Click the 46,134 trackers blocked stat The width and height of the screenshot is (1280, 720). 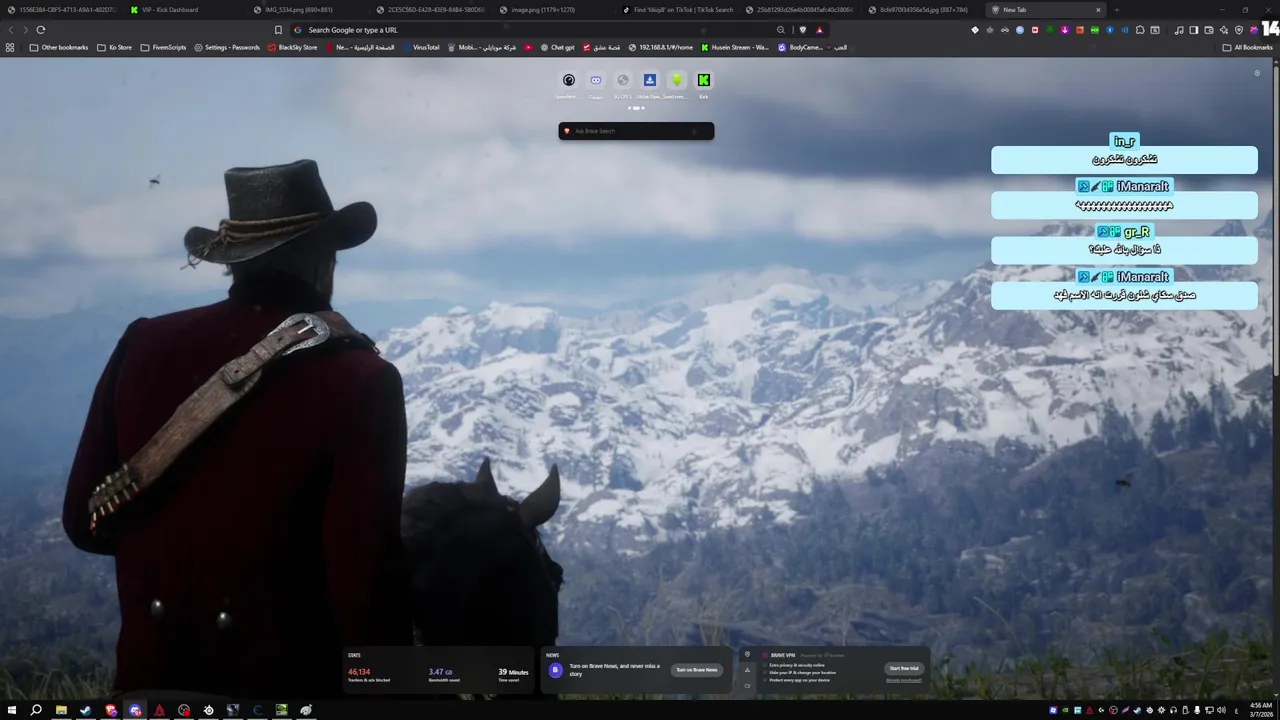(x=368, y=675)
